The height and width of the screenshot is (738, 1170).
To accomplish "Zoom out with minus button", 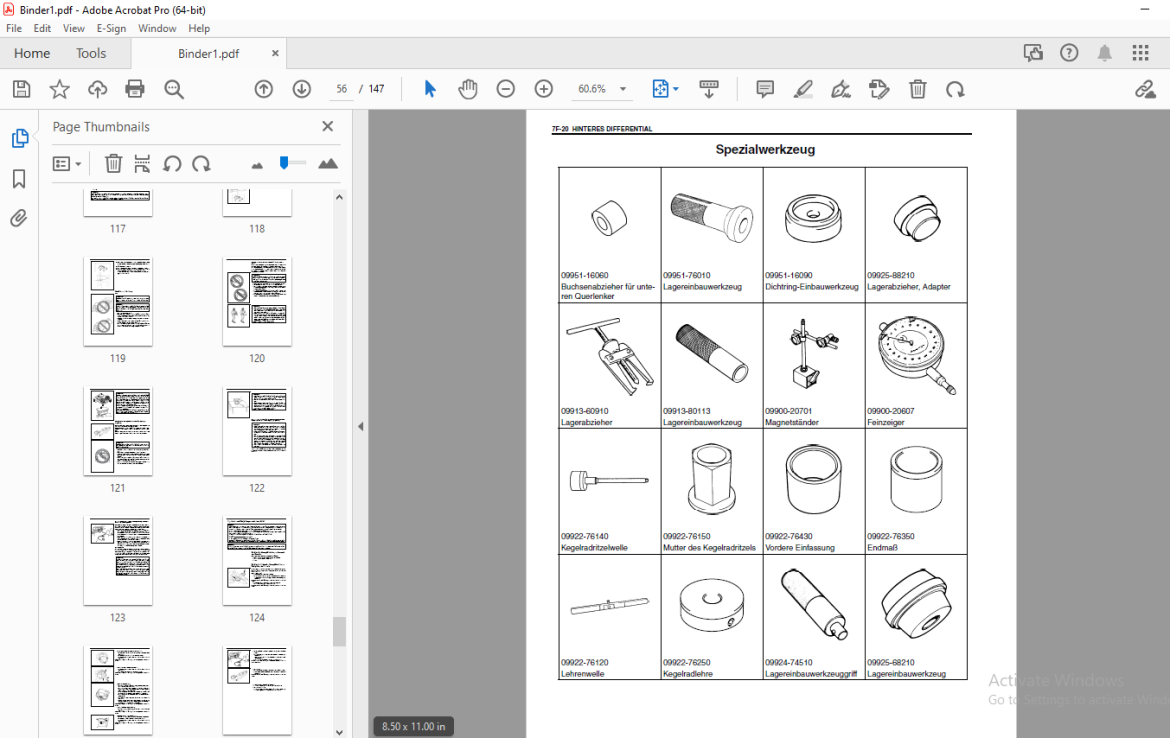I will 506,90.
